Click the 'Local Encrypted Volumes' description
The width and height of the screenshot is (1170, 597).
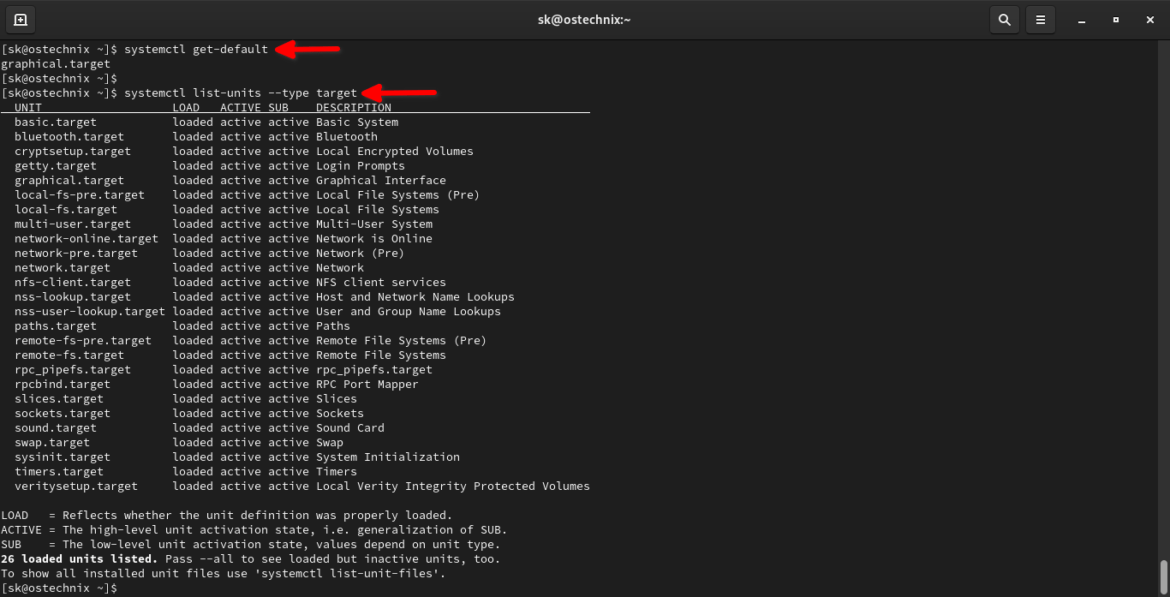[x=395, y=151]
